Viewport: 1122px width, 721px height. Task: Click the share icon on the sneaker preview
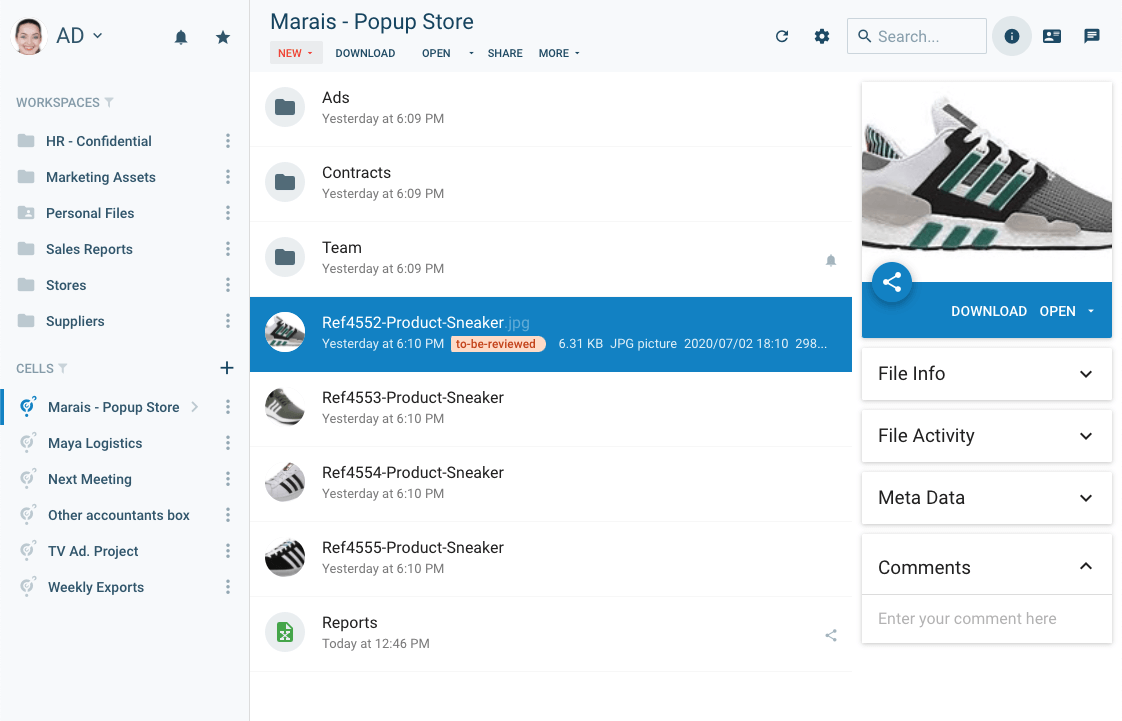click(x=891, y=282)
